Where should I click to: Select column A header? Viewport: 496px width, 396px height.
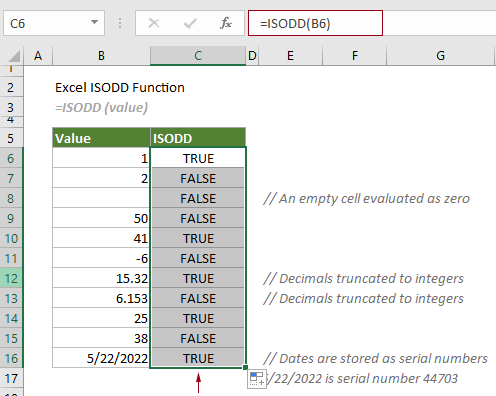38,56
